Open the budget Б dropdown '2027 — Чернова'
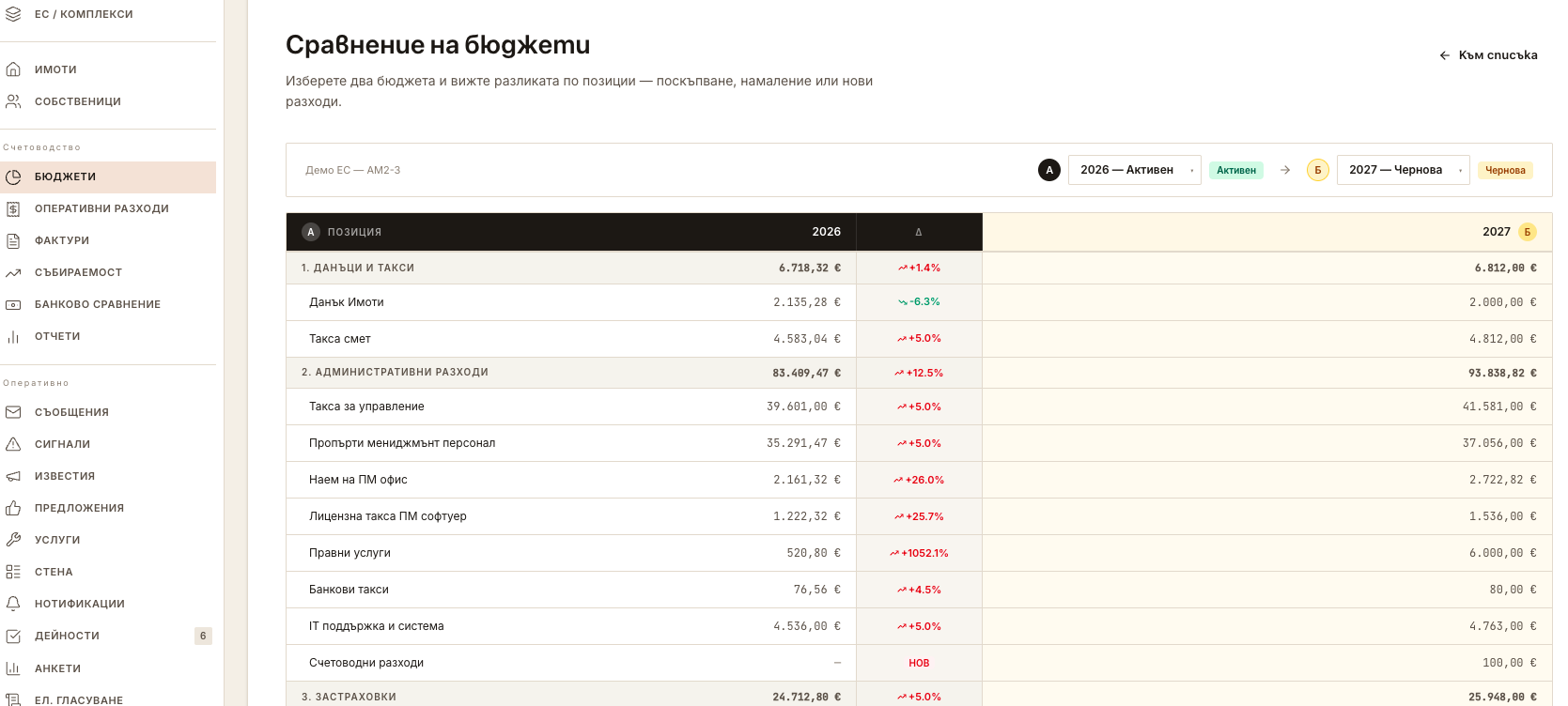 point(1404,170)
